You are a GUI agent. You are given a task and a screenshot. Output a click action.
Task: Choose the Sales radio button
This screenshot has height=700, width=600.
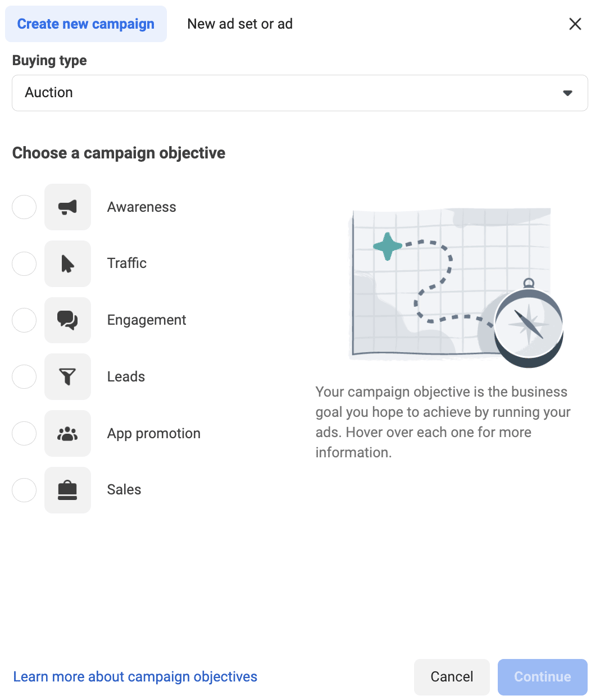pyautogui.click(x=24, y=490)
